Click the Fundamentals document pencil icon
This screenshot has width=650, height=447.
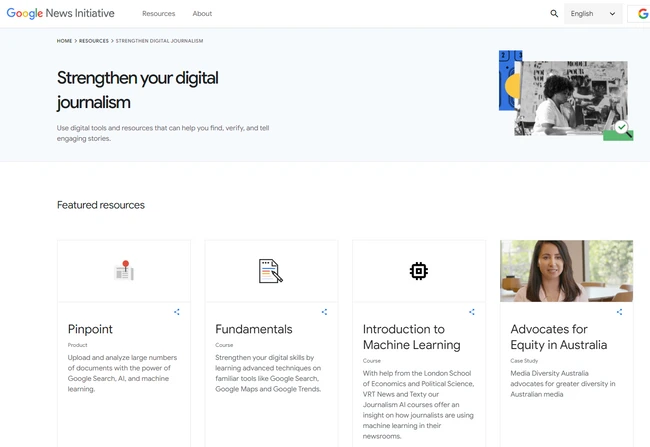pos(271,271)
